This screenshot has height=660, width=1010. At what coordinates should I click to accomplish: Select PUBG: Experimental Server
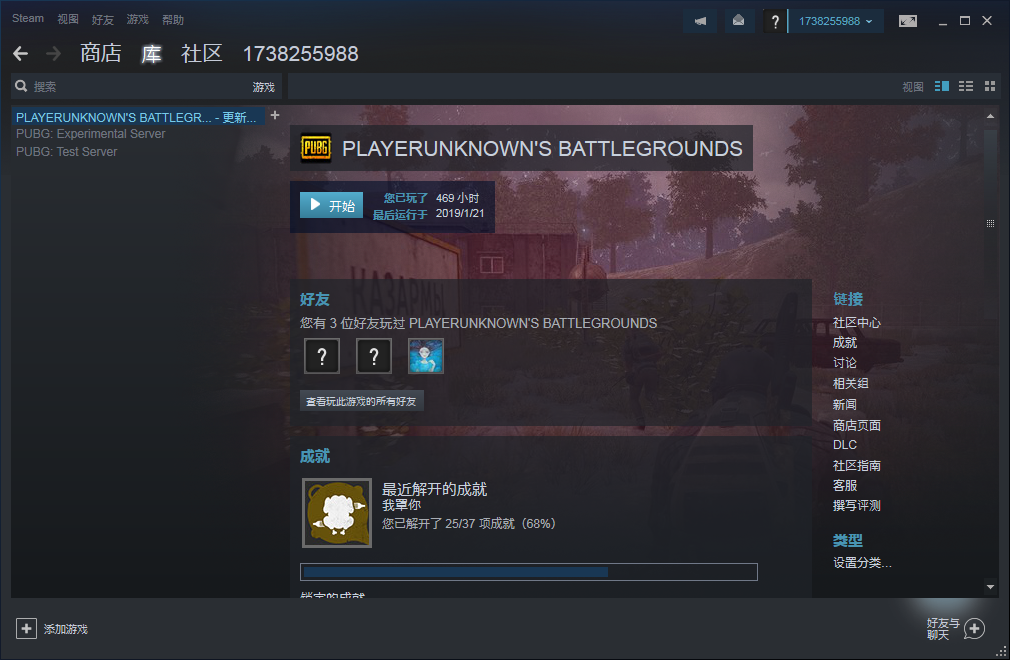[90, 134]
